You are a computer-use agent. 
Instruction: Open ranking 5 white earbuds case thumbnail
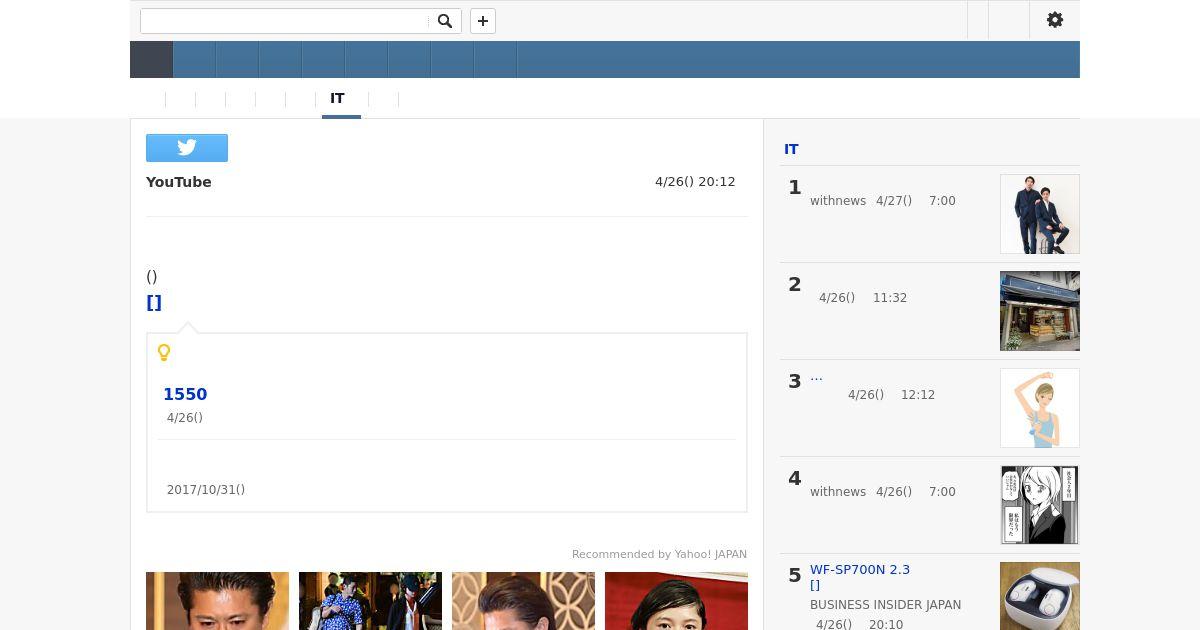coord(1040,596)
